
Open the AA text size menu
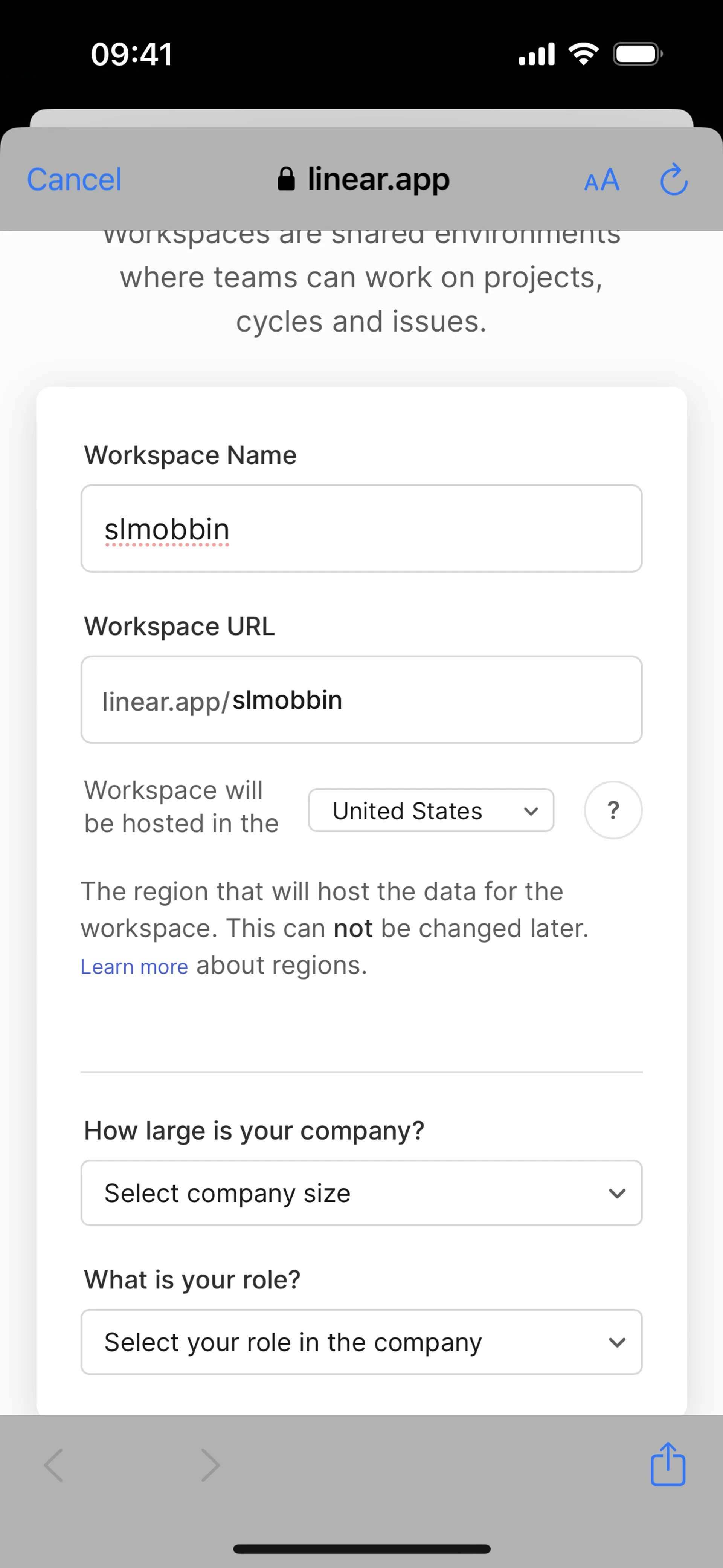tap(601, 180)
